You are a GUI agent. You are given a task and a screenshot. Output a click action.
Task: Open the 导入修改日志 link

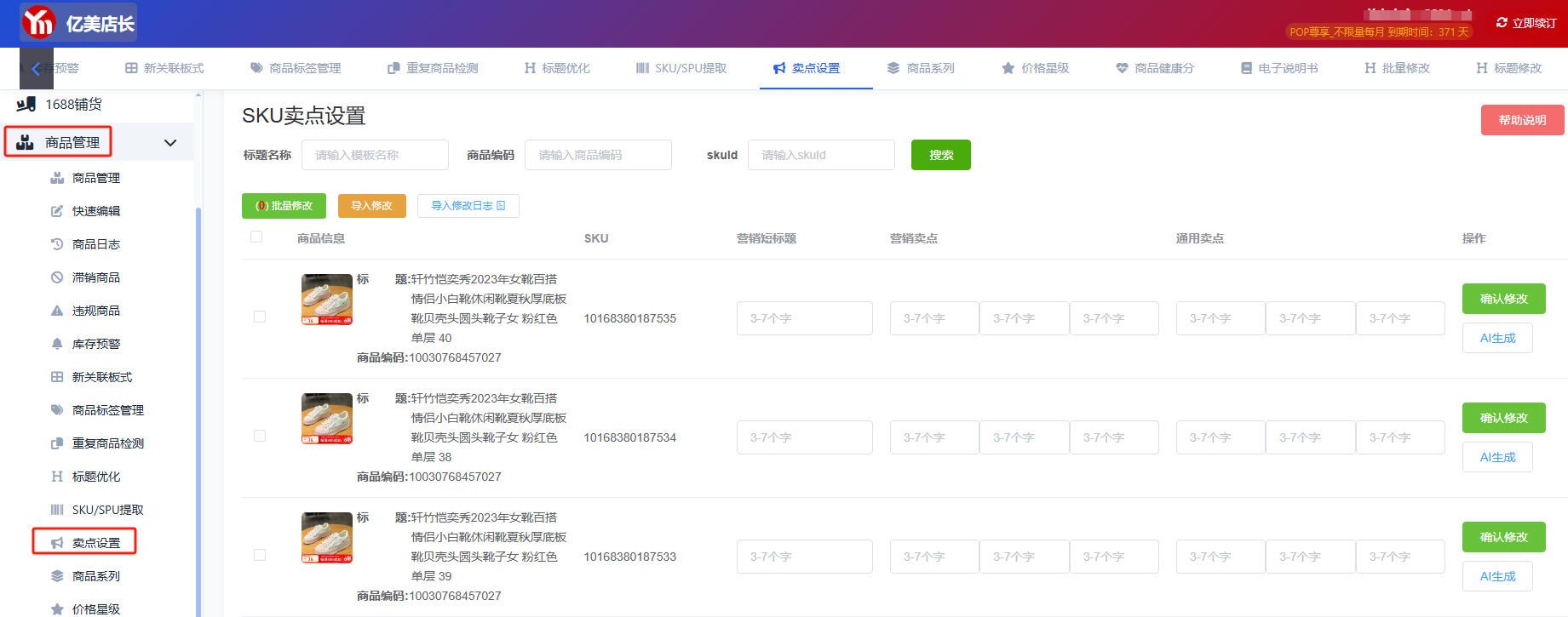click(468, 206)
